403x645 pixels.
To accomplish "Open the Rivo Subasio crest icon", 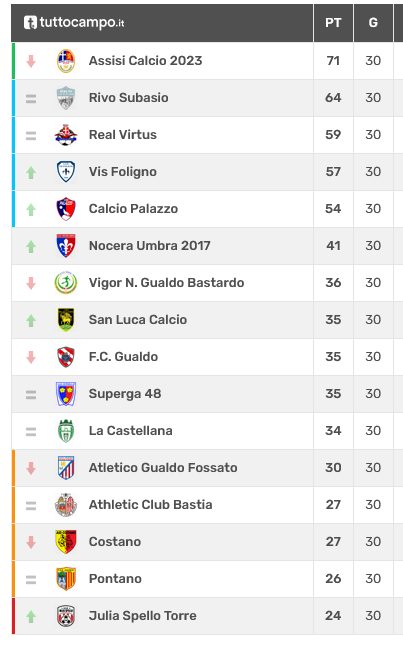I will click(x=66, y=98).
